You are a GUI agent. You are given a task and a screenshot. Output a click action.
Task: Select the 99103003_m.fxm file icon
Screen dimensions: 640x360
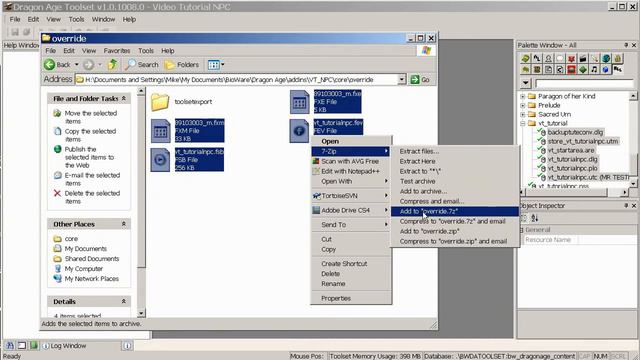coord(160,131)
